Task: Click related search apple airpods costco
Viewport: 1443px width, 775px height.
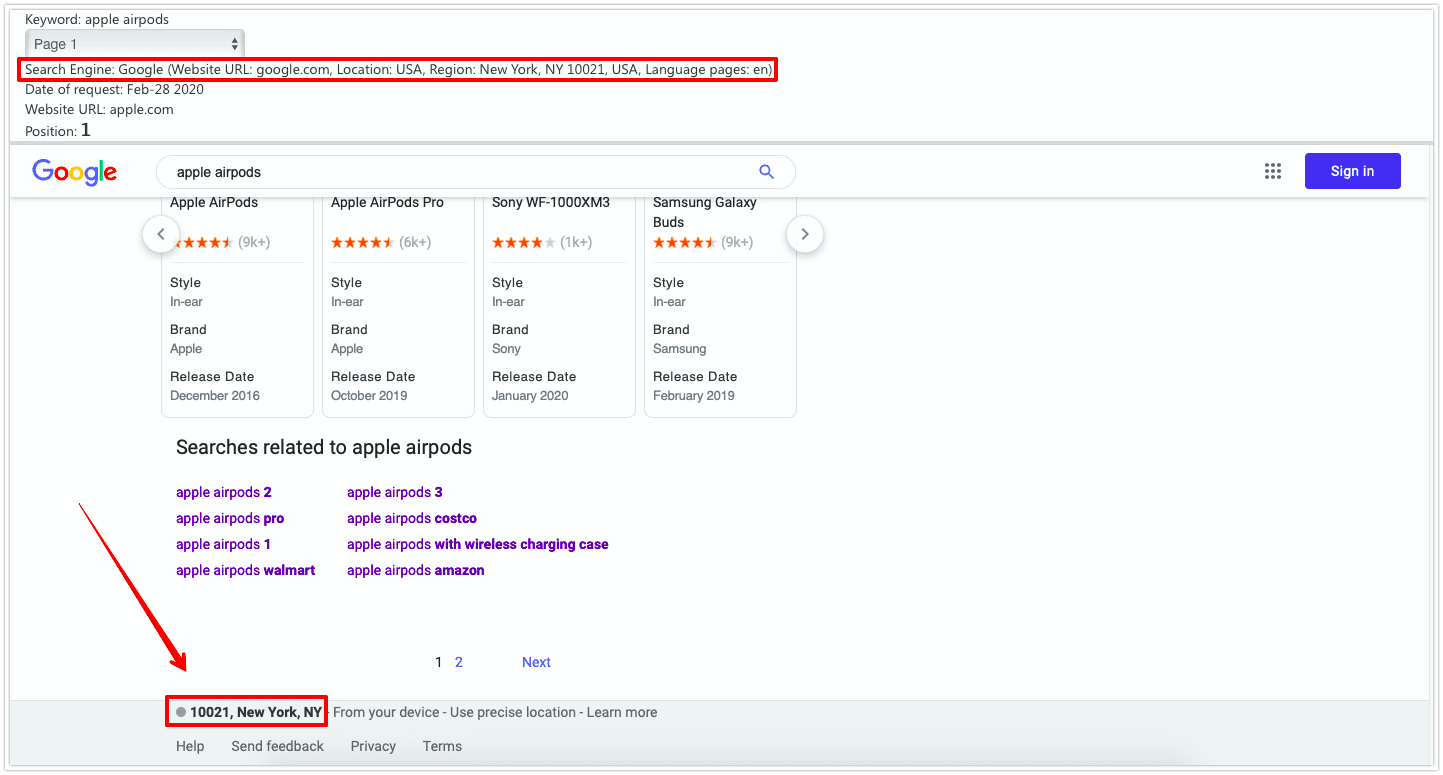Action: pyautogui.click(x=412, y=518)
